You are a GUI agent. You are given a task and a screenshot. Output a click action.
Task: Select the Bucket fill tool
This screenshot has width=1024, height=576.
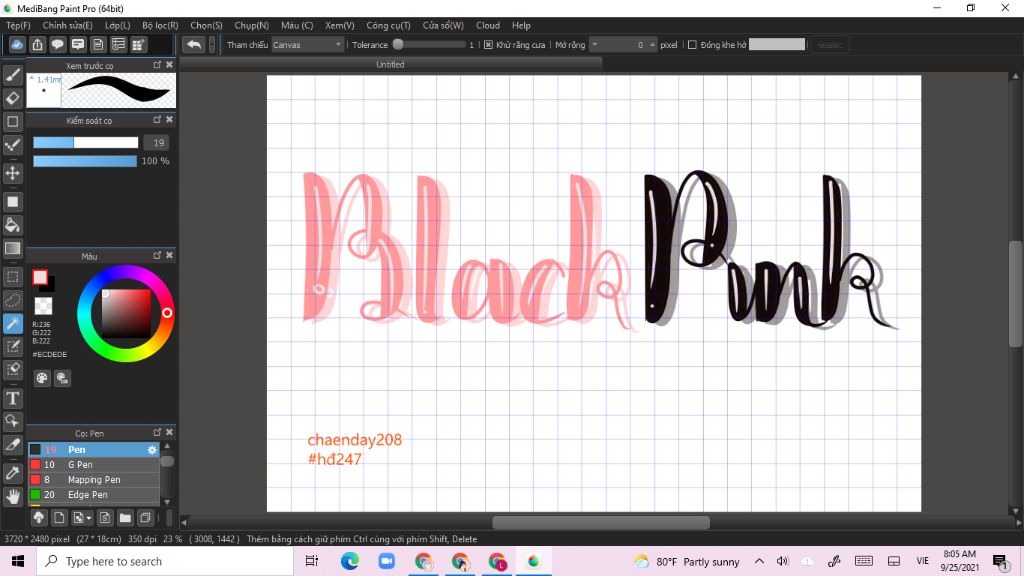point(12,225)
